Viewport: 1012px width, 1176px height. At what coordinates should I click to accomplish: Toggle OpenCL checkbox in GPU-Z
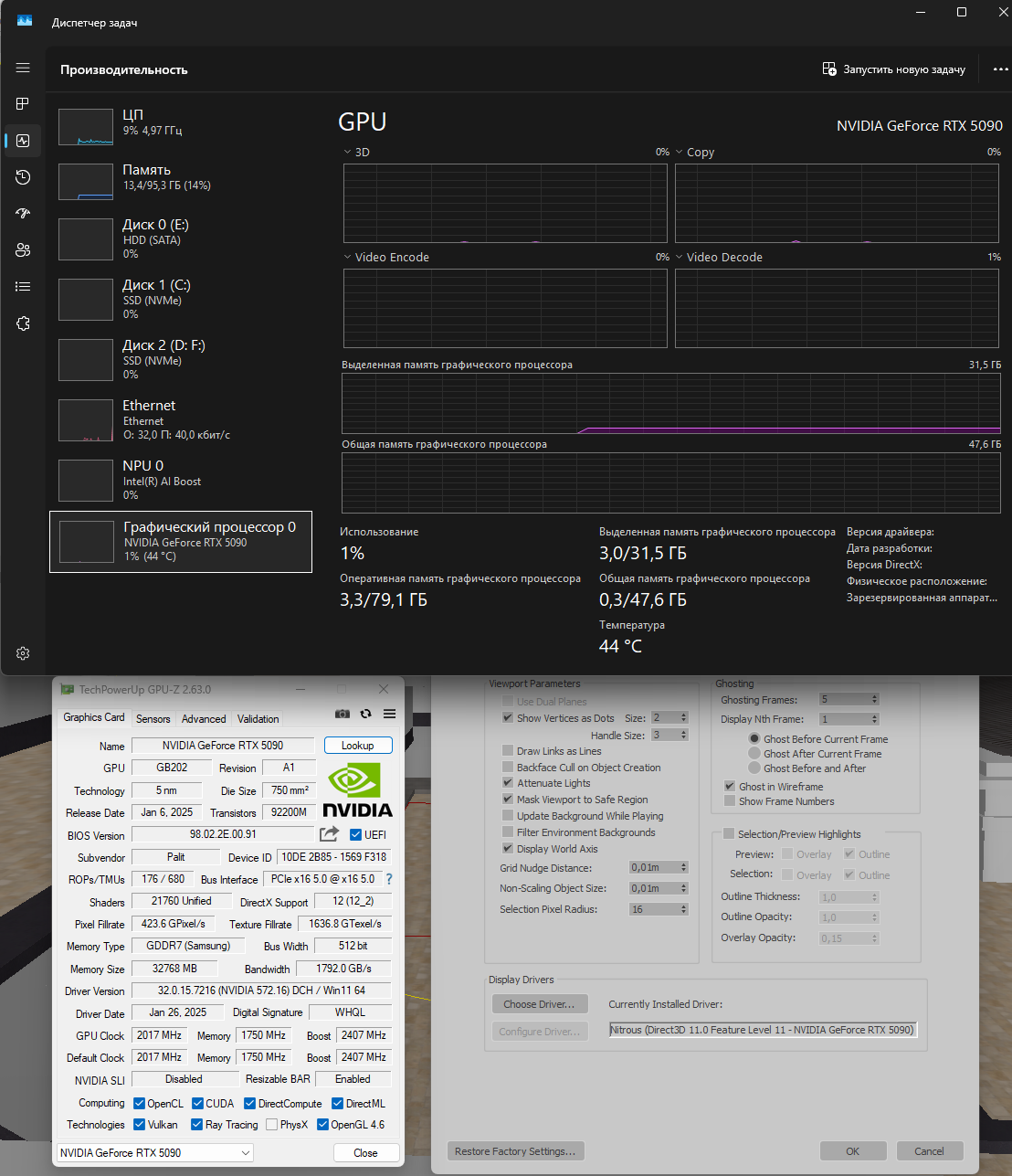tap(140, 1104)
